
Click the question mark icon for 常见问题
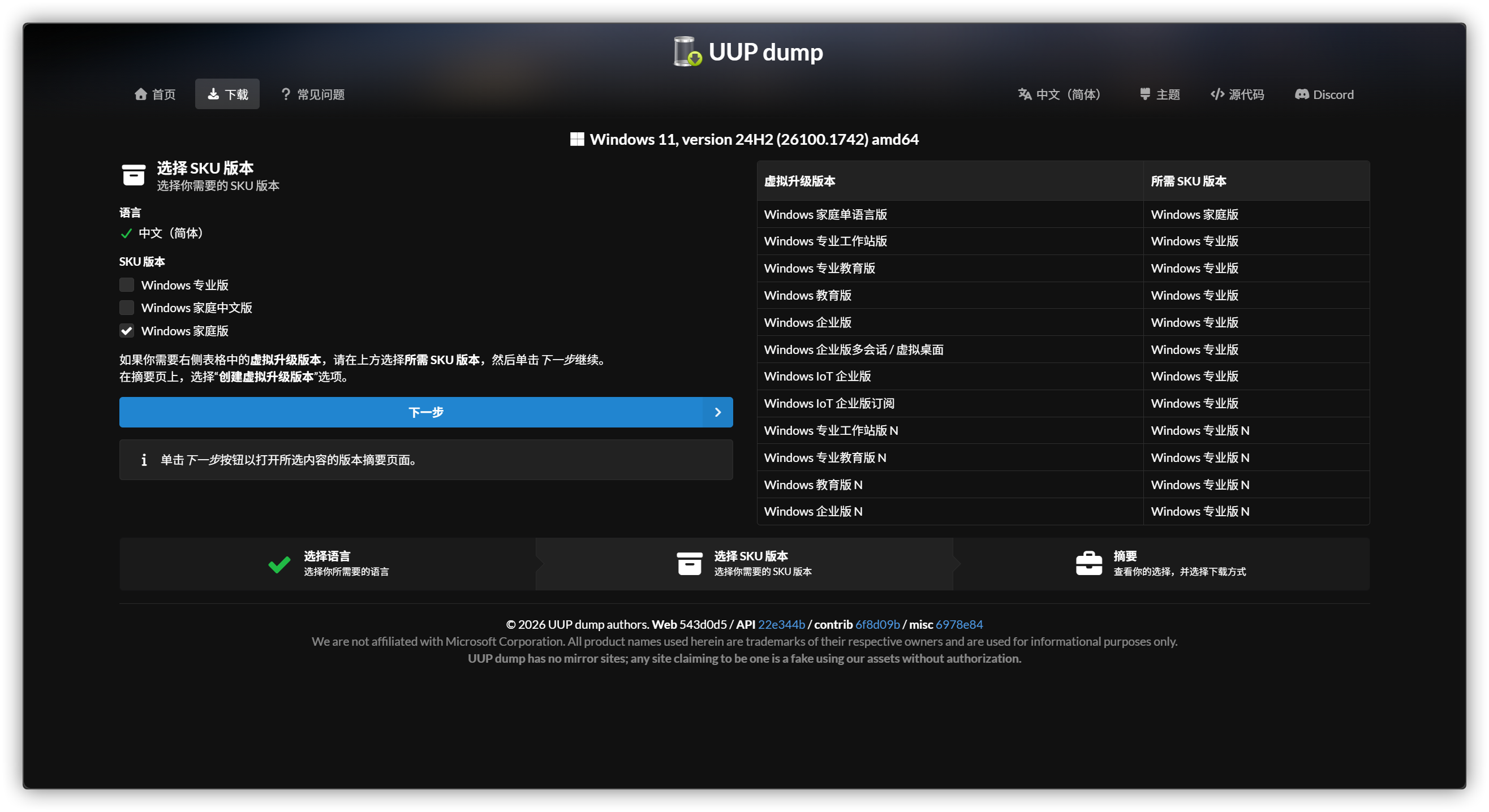point(286,94)
